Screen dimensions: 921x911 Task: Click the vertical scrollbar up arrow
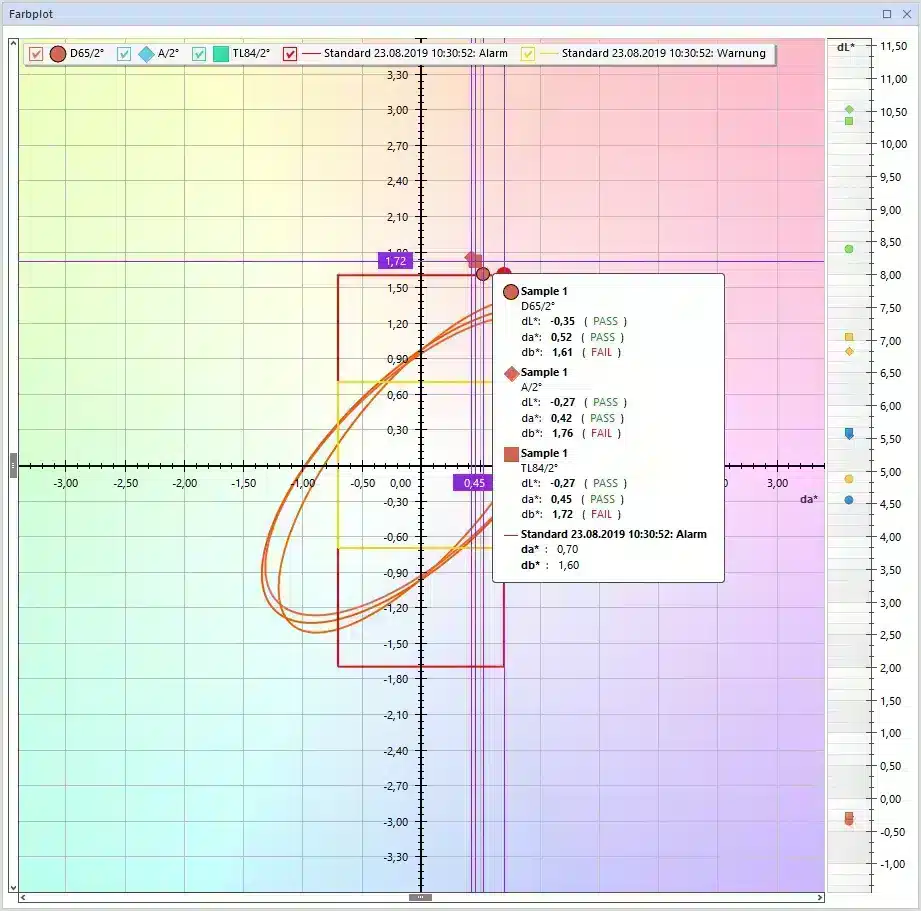13,44
